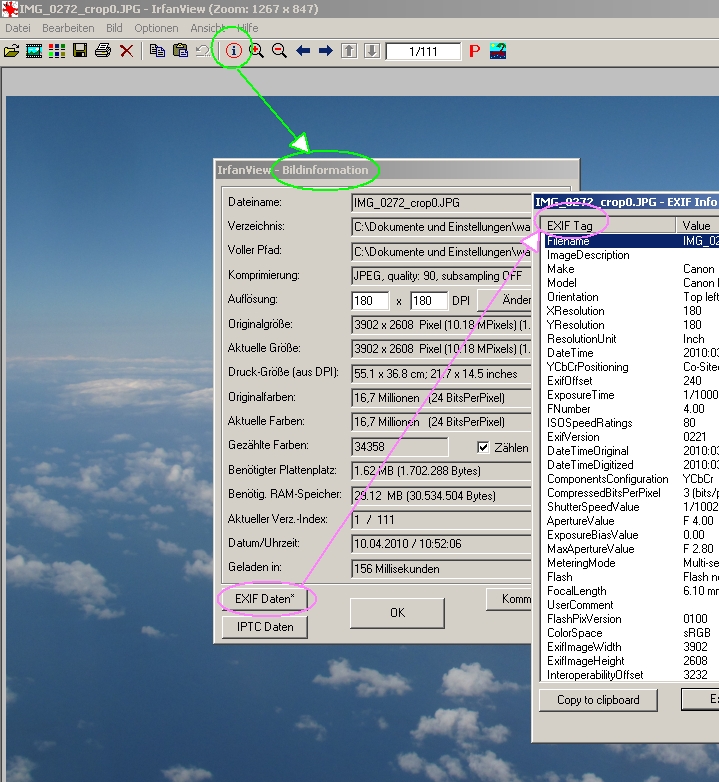Delete file using the red X icon

pos(126,51)
